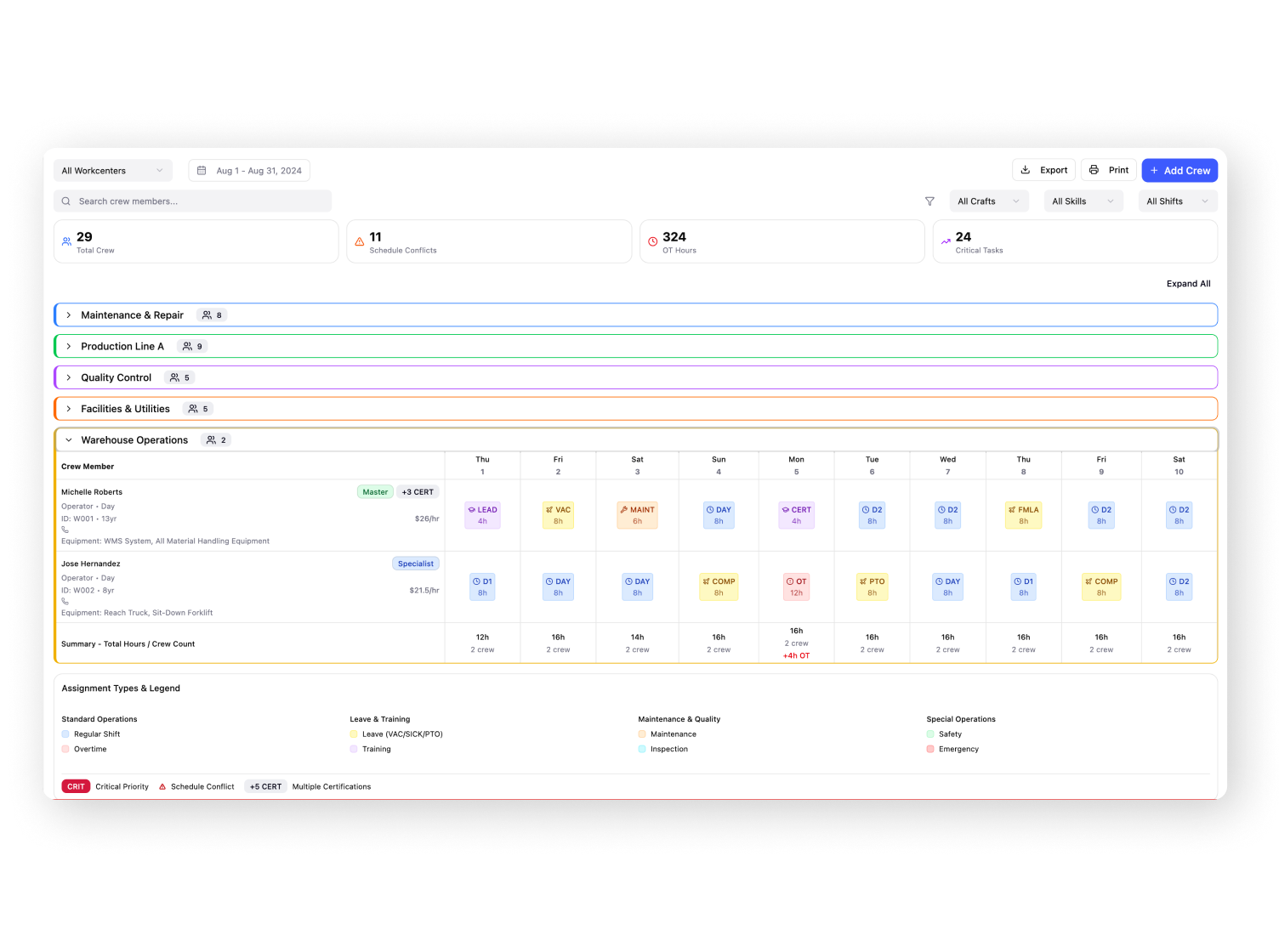Open Jose Hernandez's COMP 8h assignment on Sun 4

(x=719, y=587)
